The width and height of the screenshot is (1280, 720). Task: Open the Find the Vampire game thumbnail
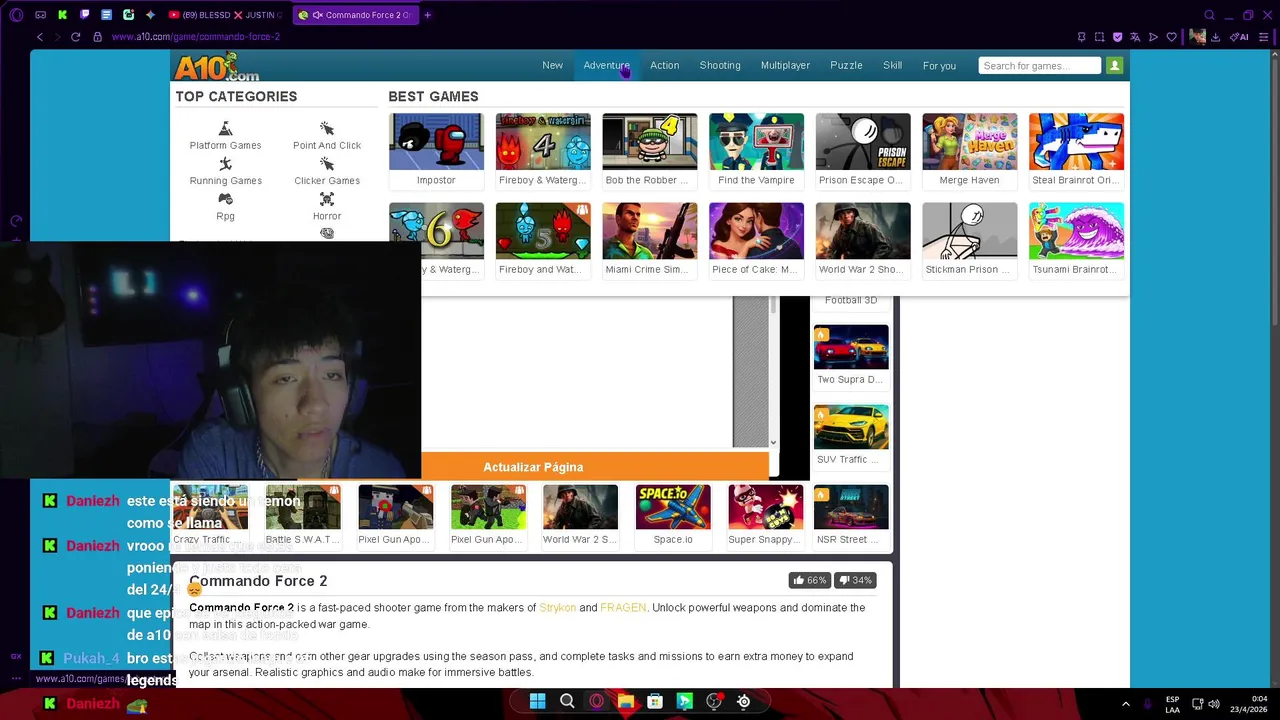tap(756, 142)
